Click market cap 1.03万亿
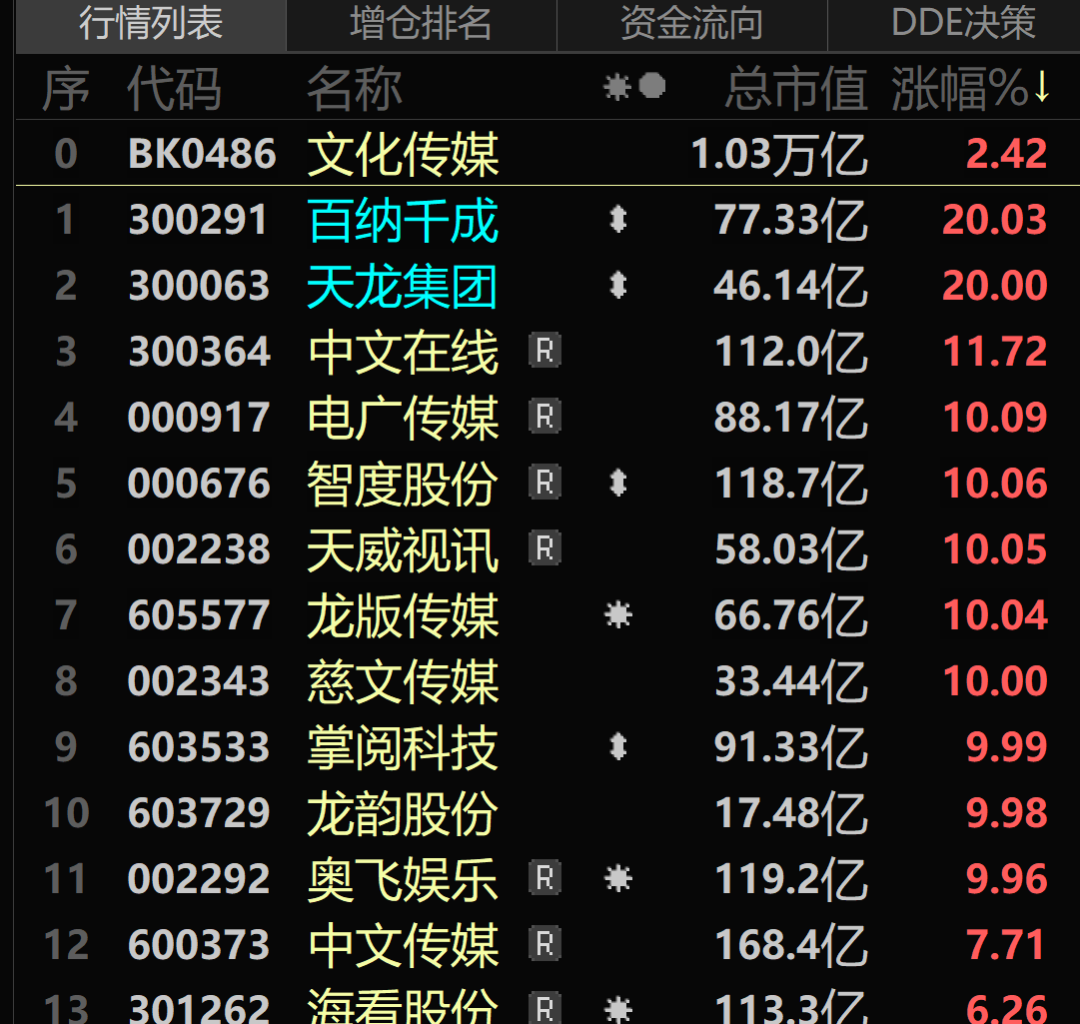1080x1024 pixels. point(779,154)
